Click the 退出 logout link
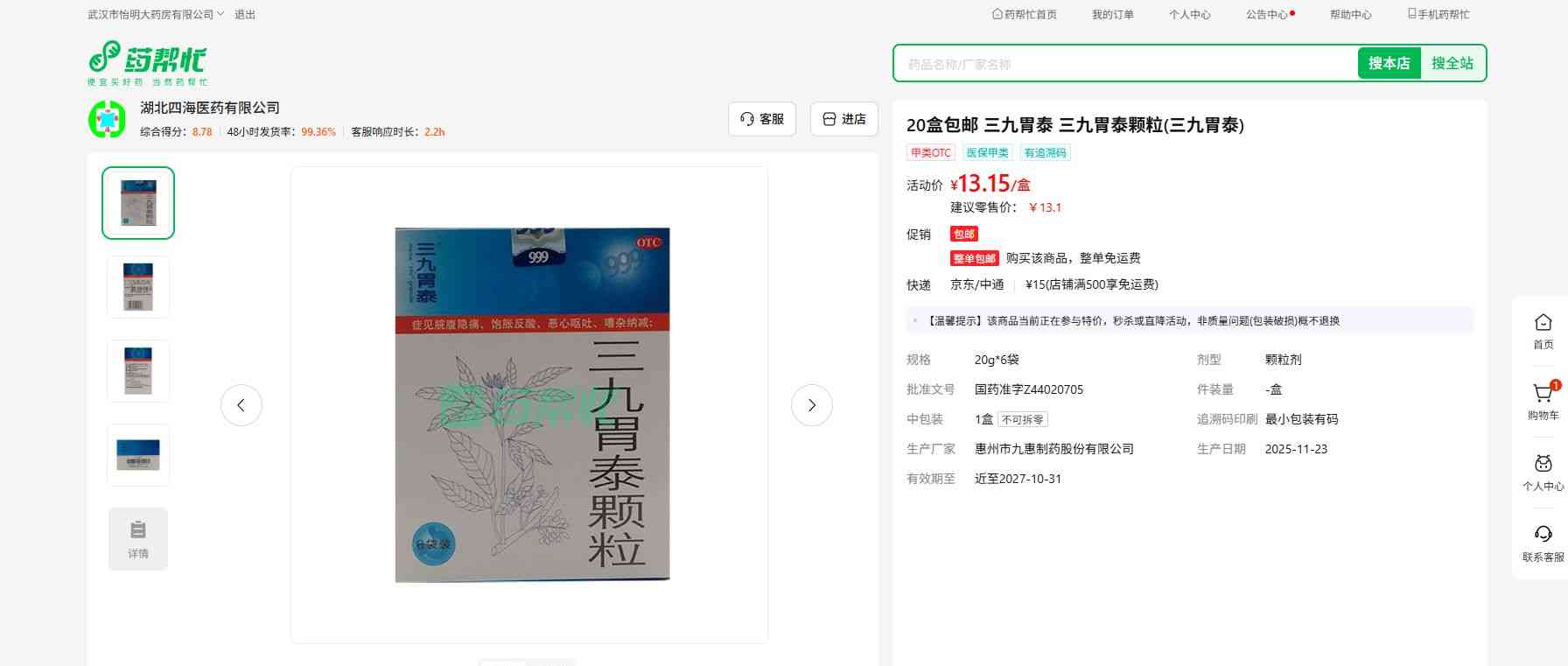 point(245,15)
